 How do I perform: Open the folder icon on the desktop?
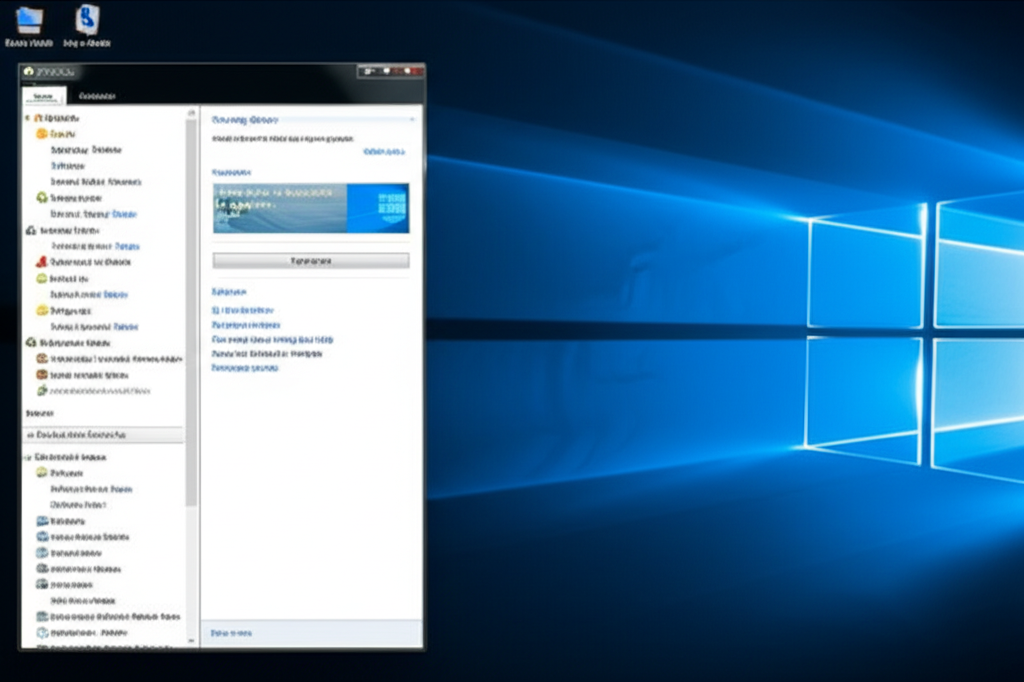point(29,20)
